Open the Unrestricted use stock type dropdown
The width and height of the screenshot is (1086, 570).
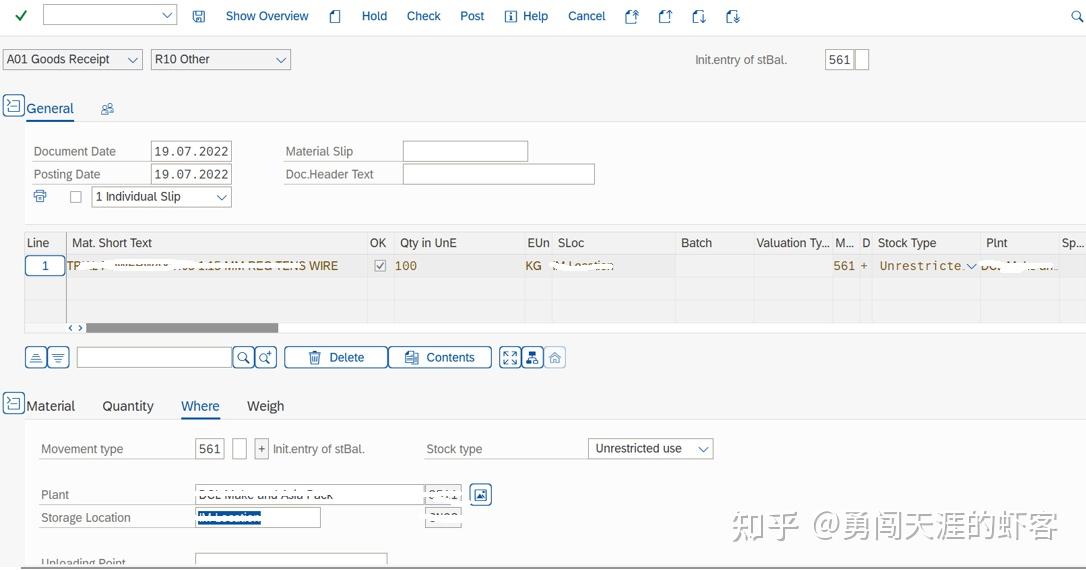[x=650, y=449]
